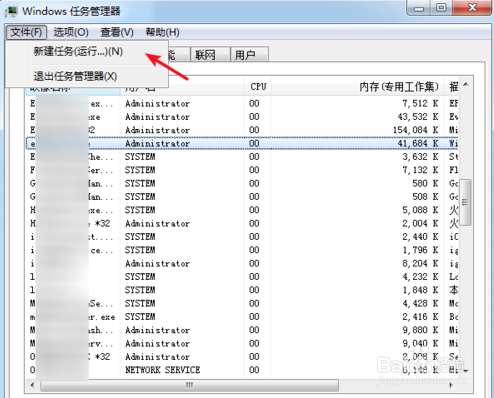494x398 pixels.
Task: Click SYSTEM in the 4,232 K row
Action: point(140,277)
